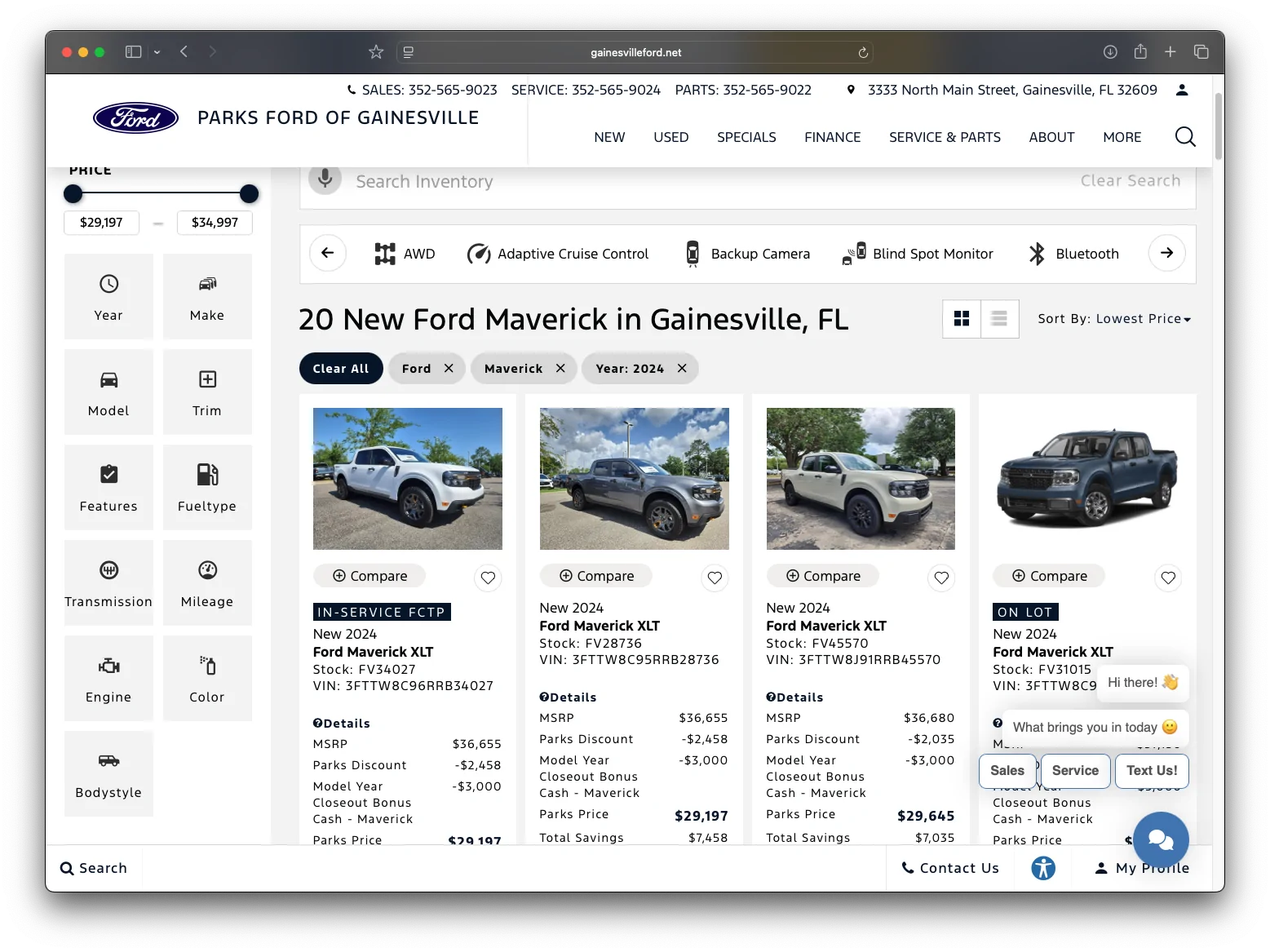Image resolution: width=1270 pixels, height=952 pixels.
Task: Open the Make filter tile
Action: (x=207, y=296)
